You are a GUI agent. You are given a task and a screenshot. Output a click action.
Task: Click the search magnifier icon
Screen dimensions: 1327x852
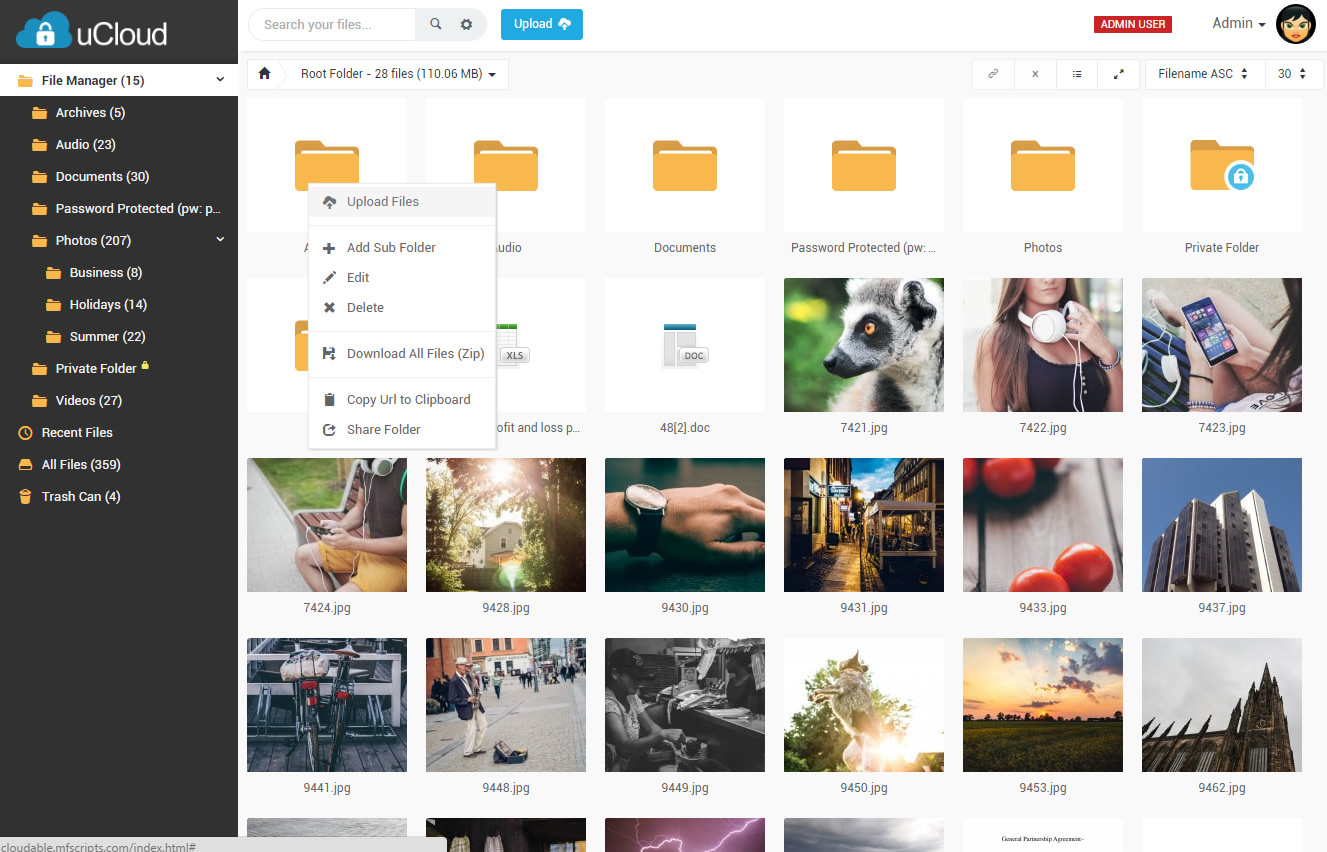point(434,24)
